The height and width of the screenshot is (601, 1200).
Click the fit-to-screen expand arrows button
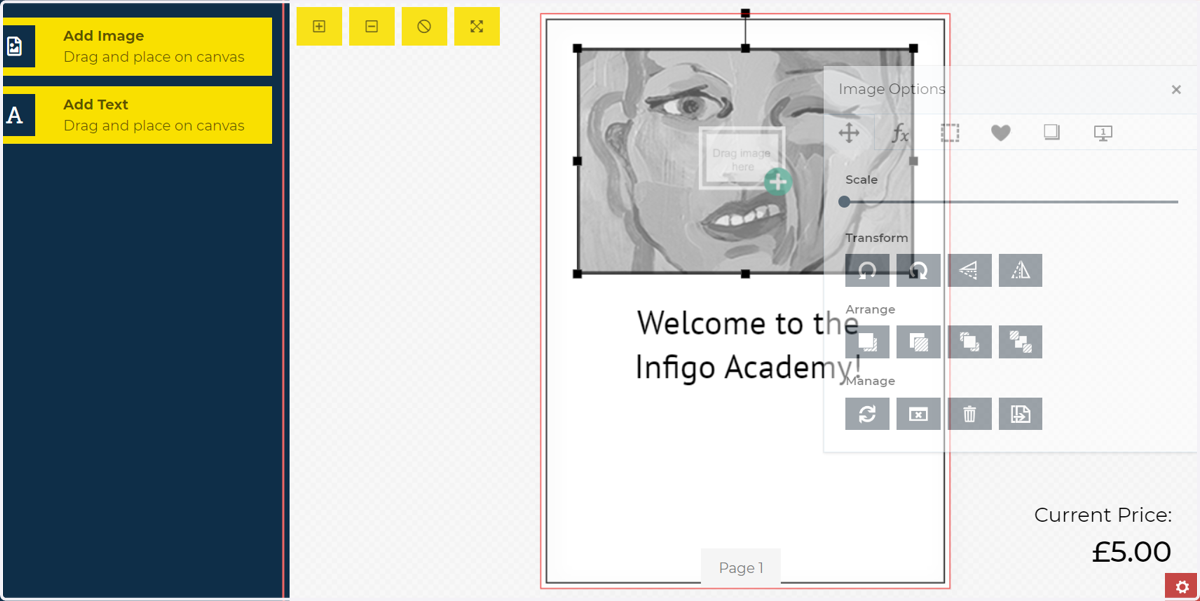click(477, 27)
